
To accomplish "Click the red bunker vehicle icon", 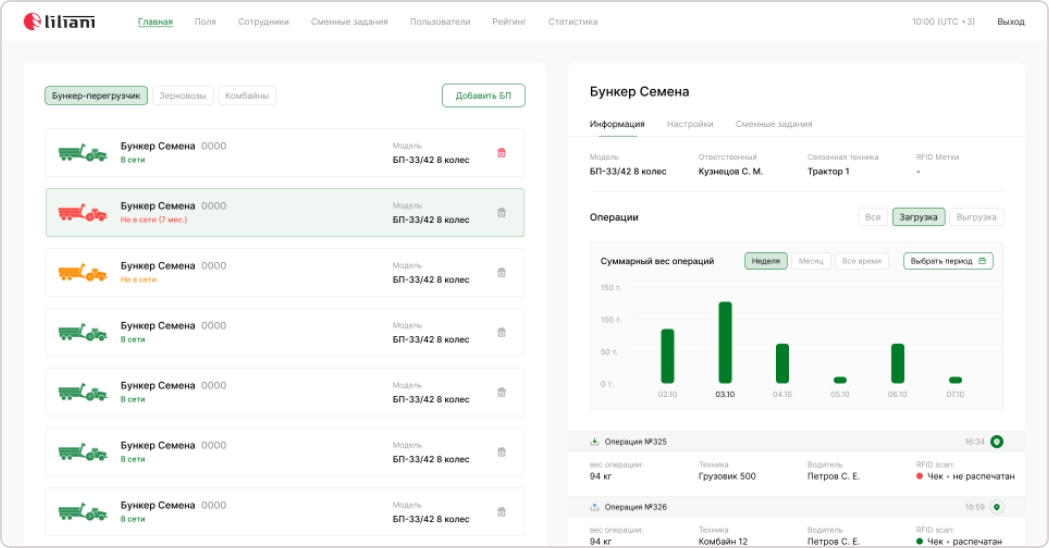I will [83, 212].
